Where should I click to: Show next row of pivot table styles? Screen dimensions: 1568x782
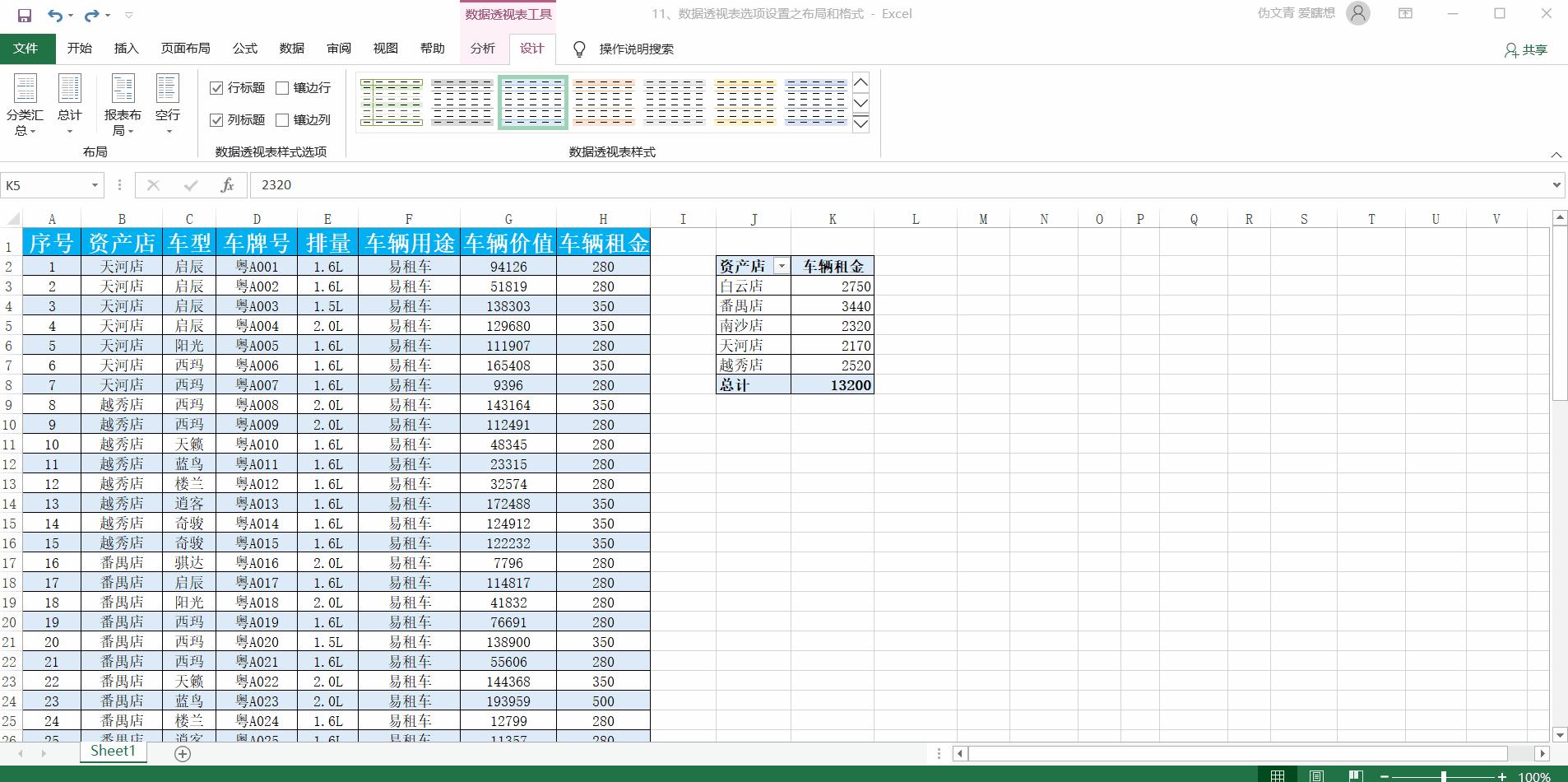(x=861, y=103)
